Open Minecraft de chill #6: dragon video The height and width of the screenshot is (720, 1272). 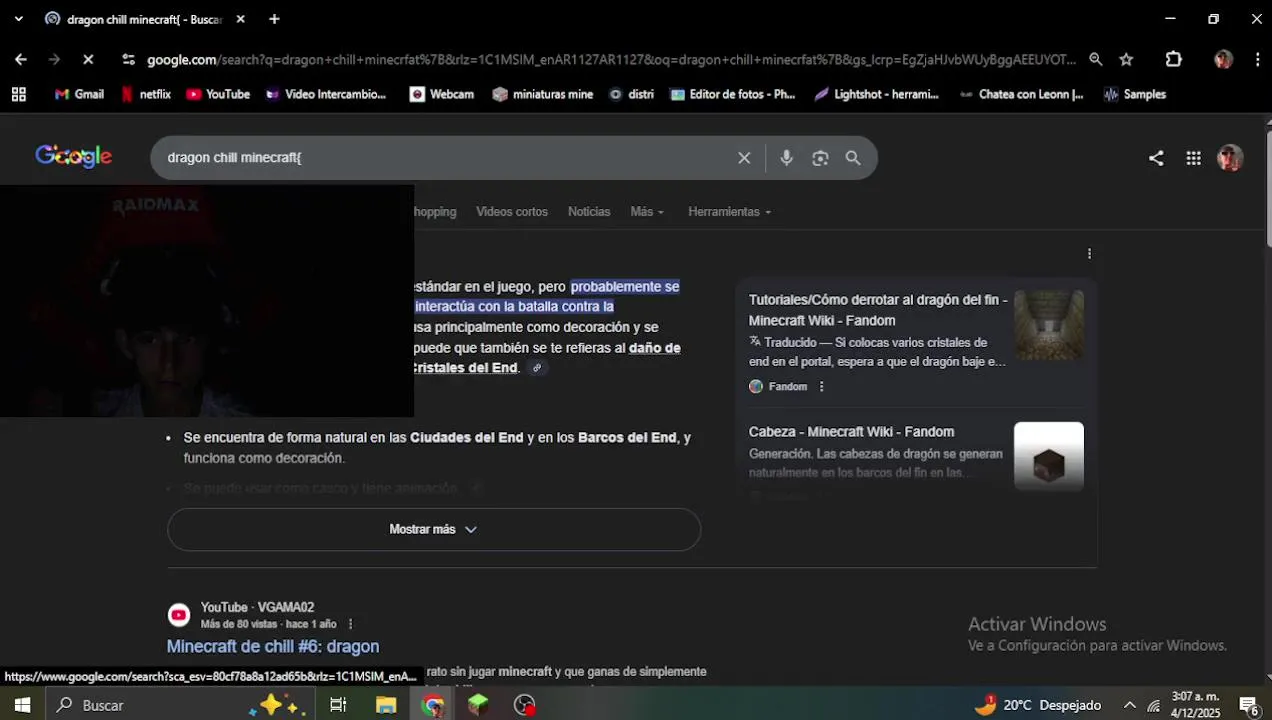pos(272,647)
